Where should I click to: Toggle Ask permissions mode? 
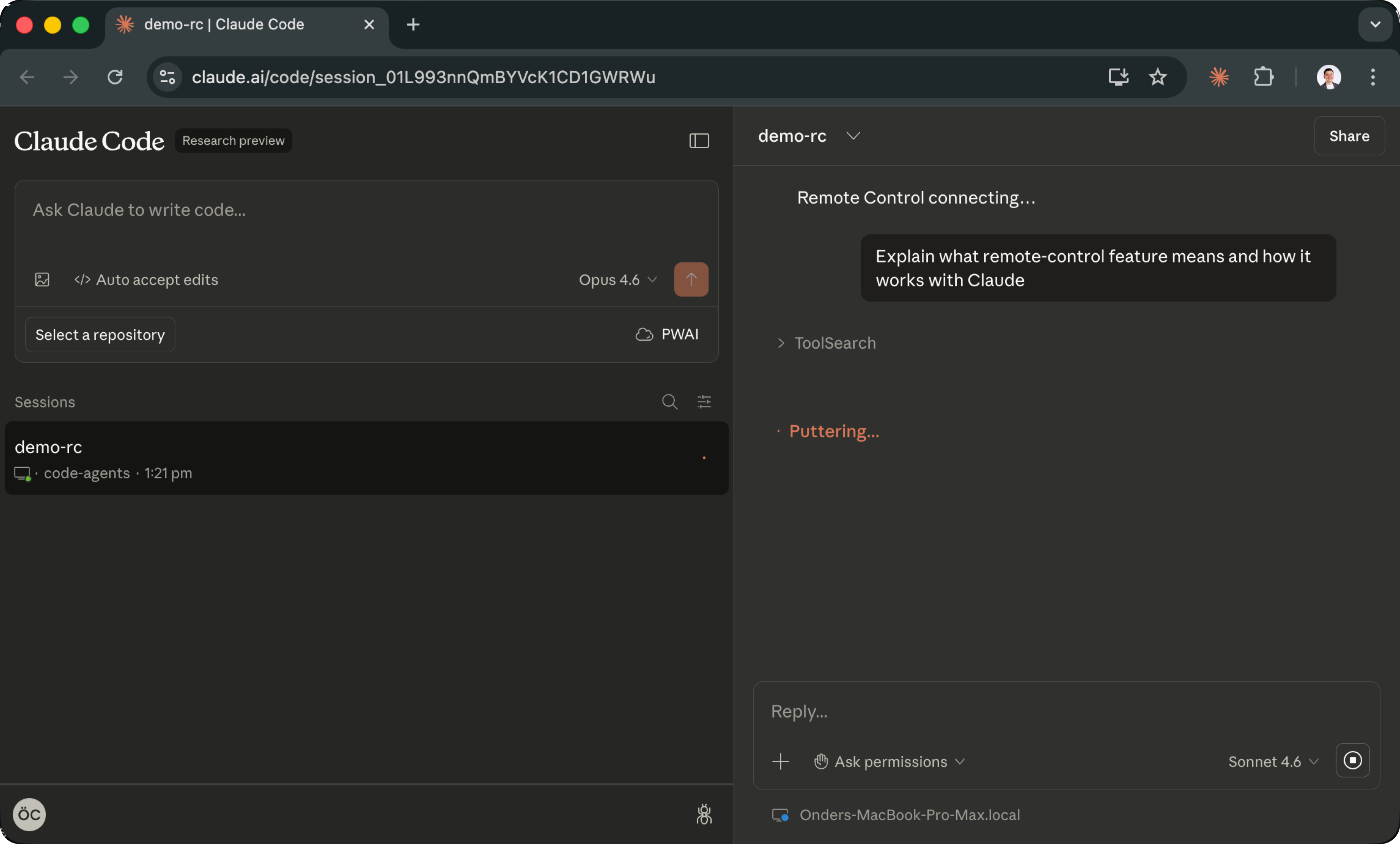[x=889, y=762]
